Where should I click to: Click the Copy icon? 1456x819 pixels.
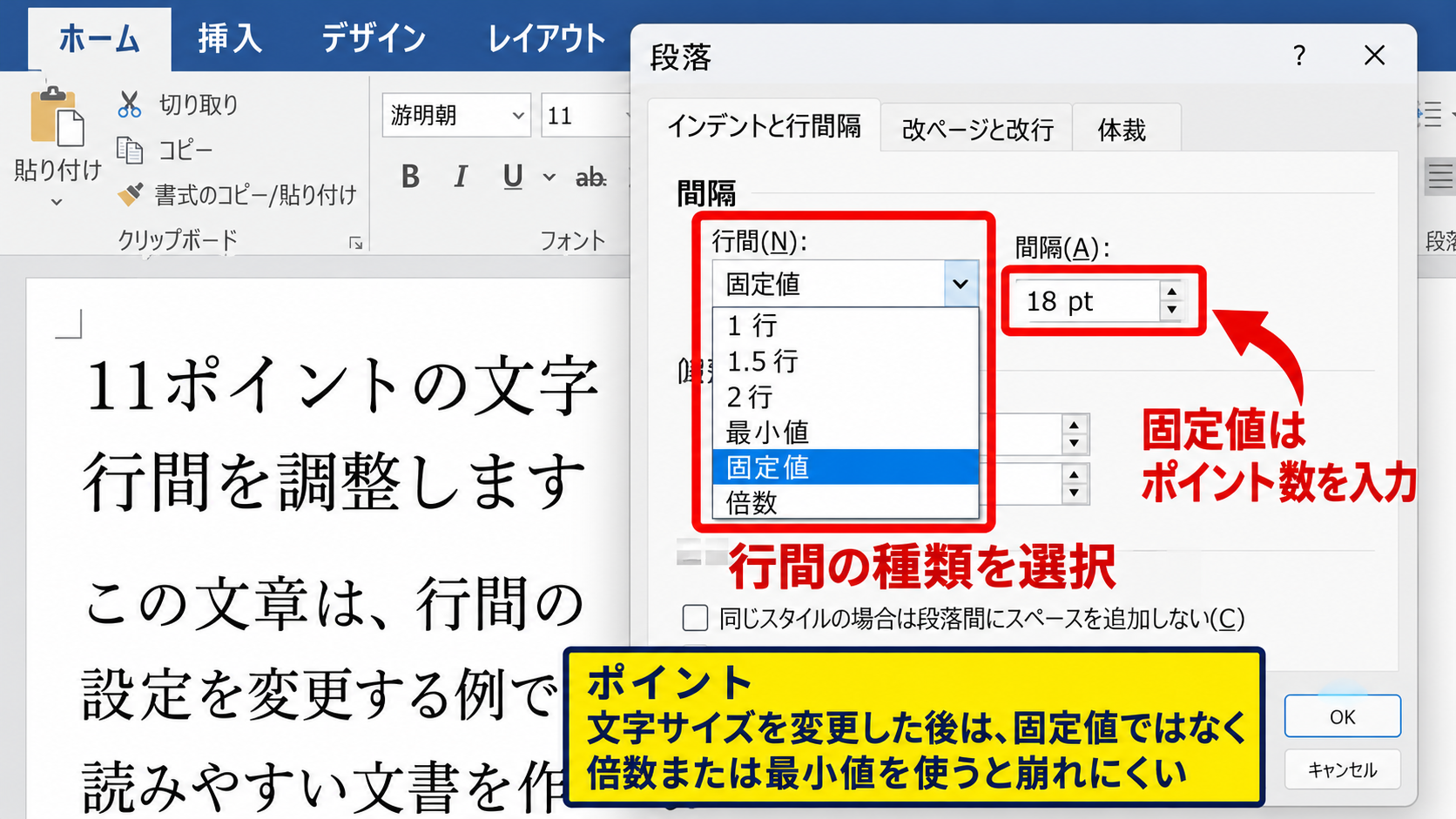click(130, 151)
